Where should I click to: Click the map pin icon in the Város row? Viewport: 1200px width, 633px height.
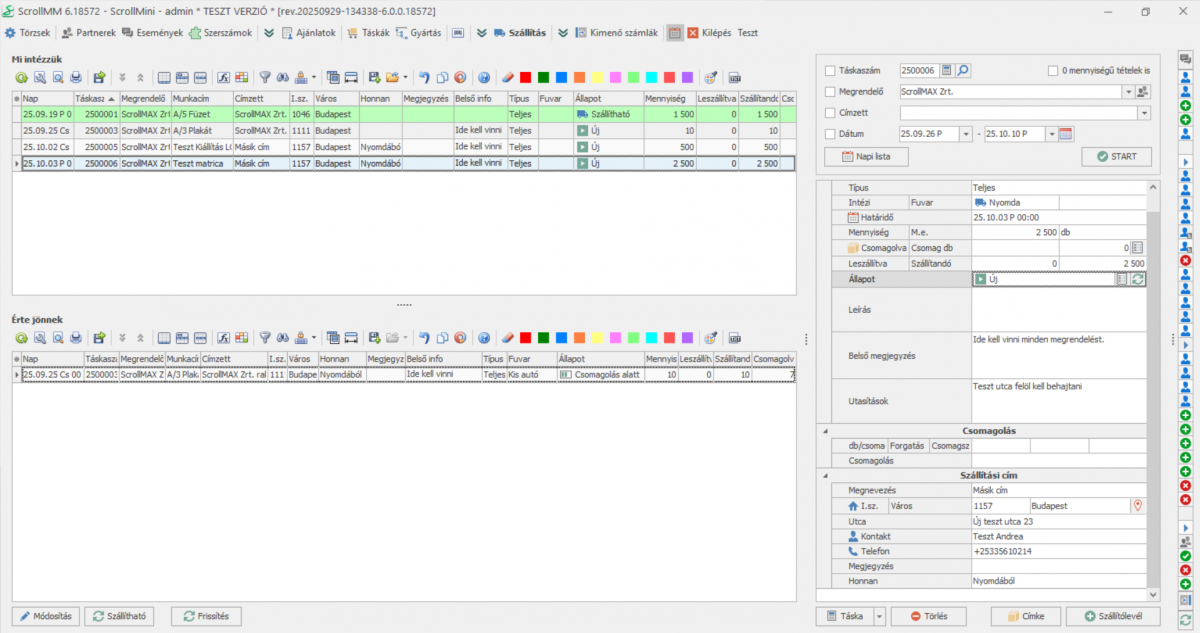pyautogui.click(x=1137, y=506)
